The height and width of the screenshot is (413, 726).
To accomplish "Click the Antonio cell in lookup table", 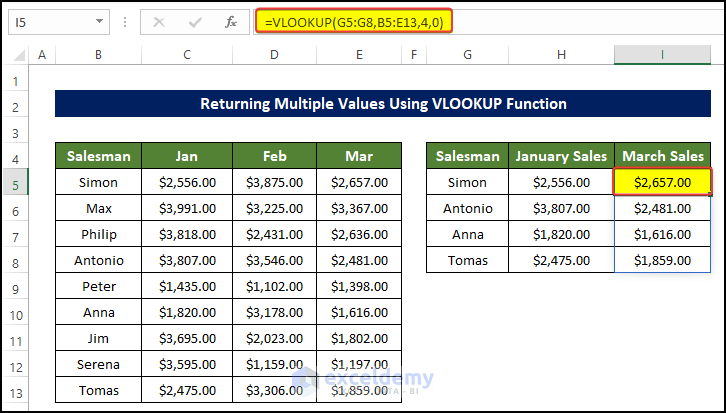I will coord(468,208).
